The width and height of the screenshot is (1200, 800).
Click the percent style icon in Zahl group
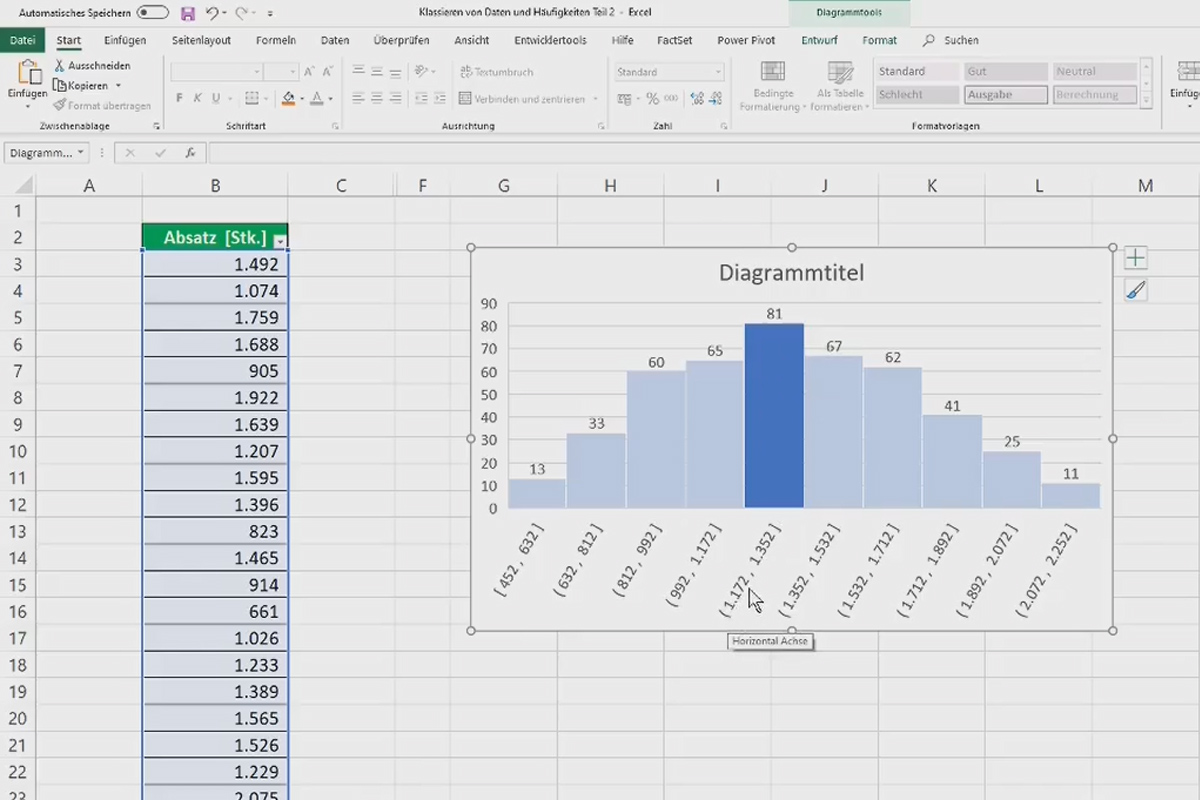(x=651, y=98)
